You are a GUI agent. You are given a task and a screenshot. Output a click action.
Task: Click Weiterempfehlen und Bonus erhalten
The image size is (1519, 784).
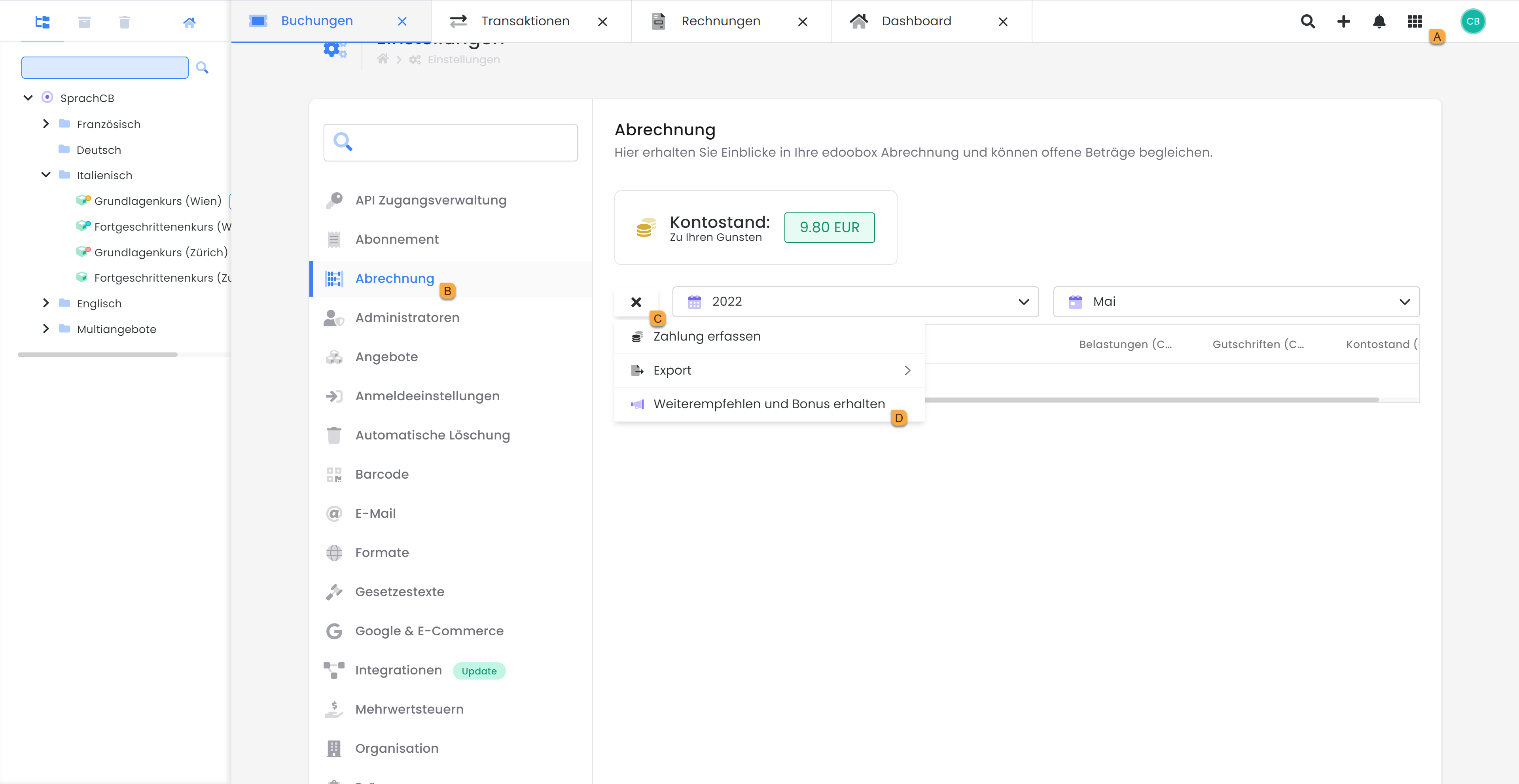point(768,404)
